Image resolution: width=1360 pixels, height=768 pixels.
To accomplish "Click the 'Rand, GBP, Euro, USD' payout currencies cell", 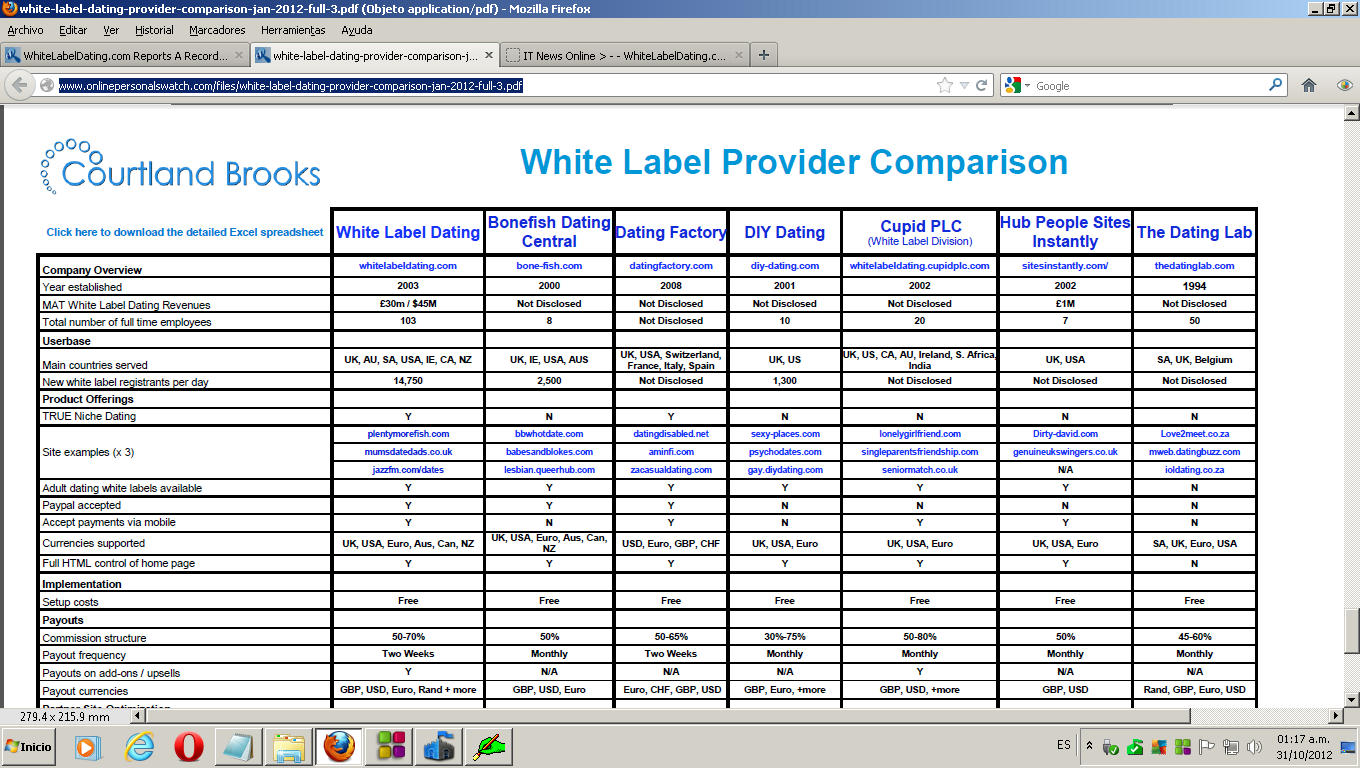I will coord(1194,690).
